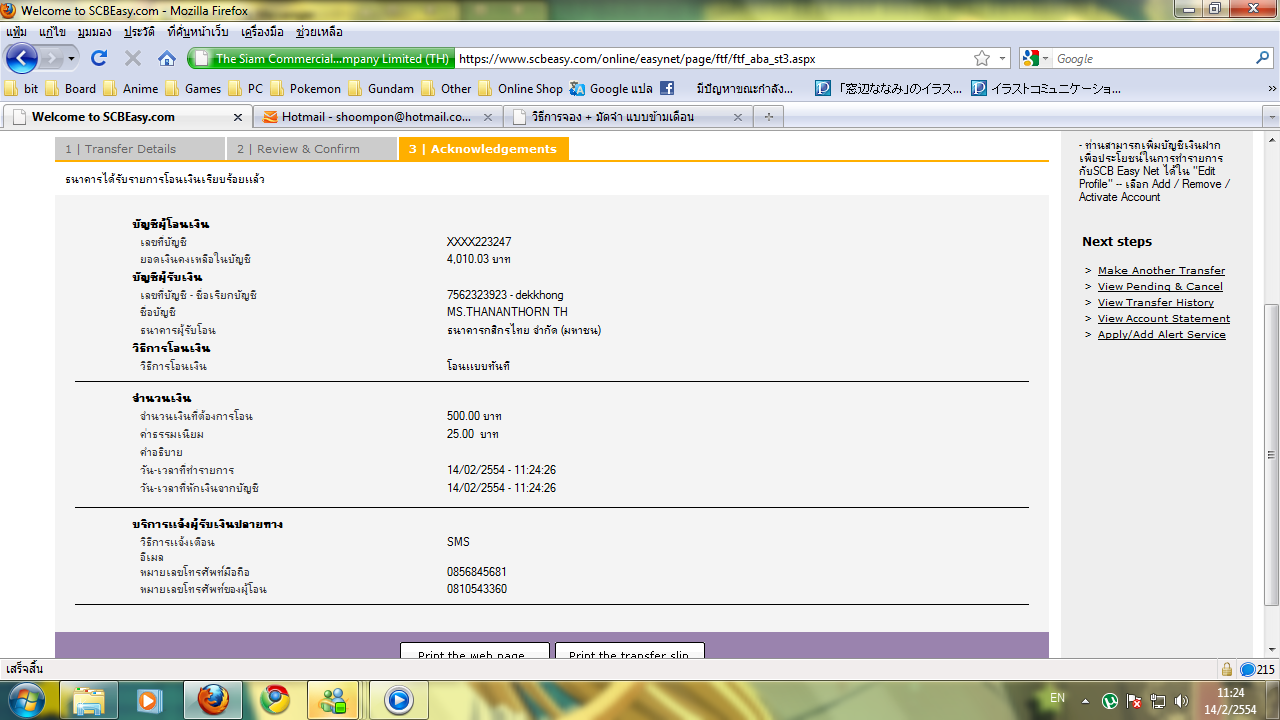Open Windows Explorer from the taskbar
Viewport: 1280px width, 720px height.
click(88, 699)
